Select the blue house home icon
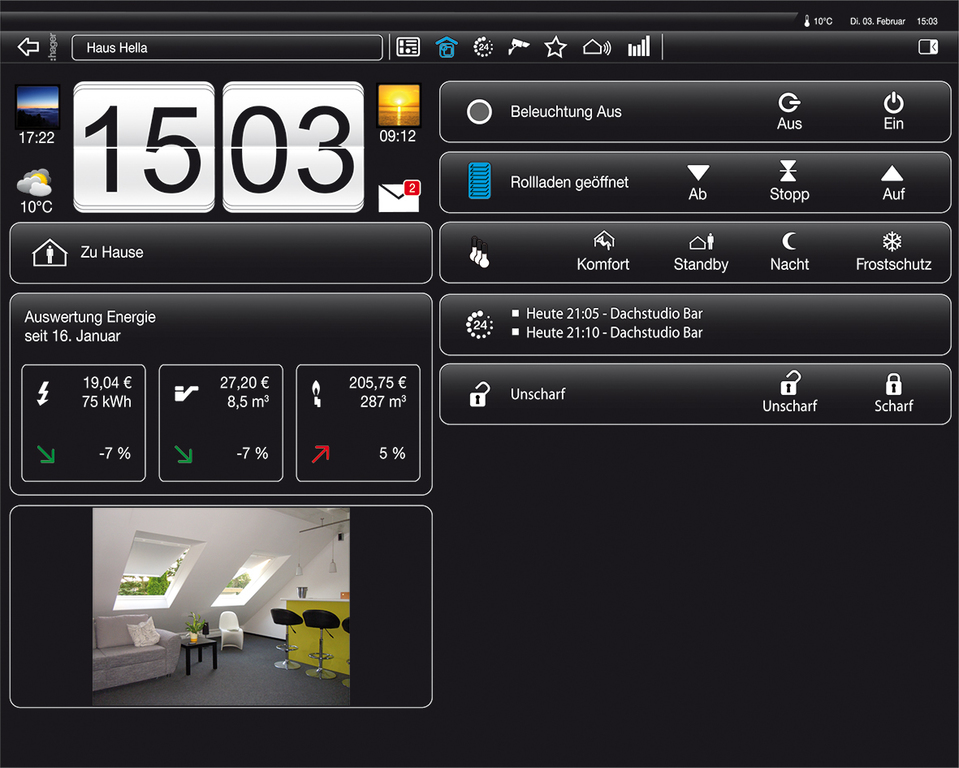 click(447, 47)
